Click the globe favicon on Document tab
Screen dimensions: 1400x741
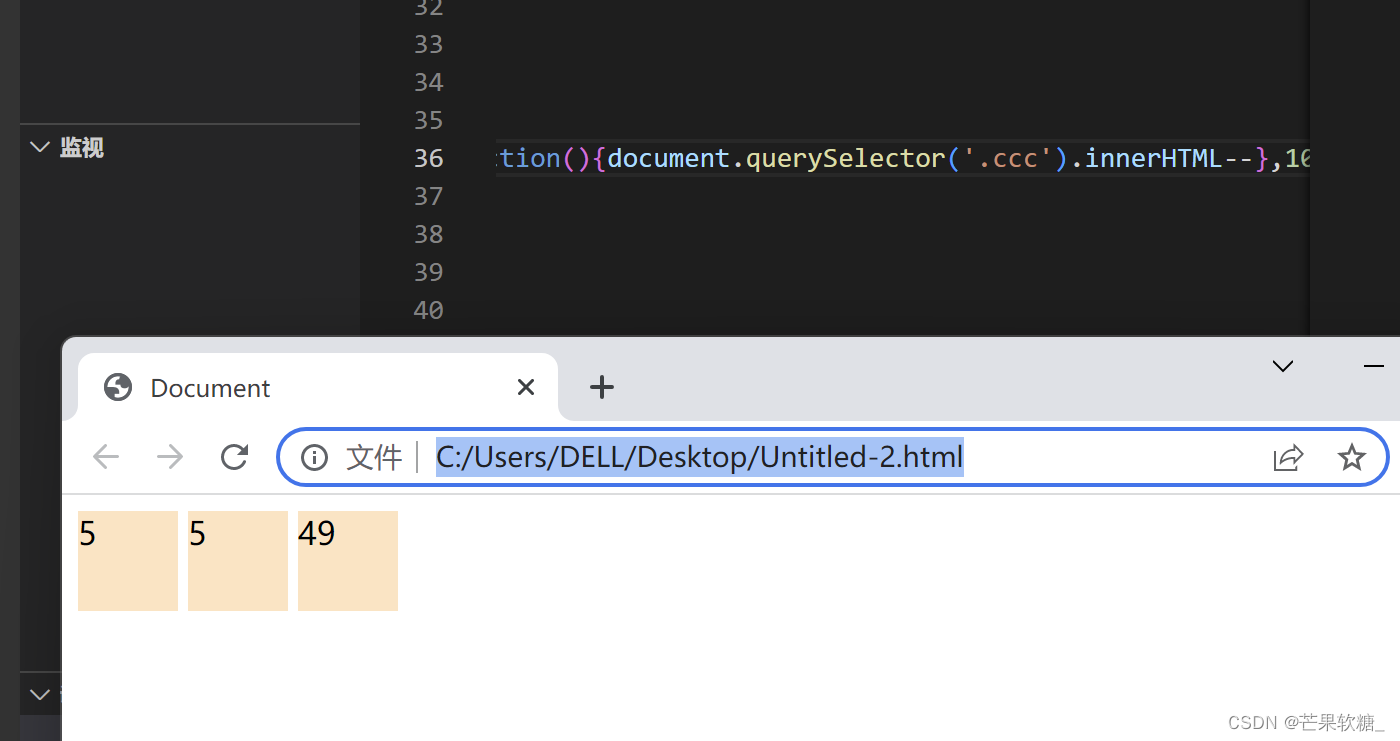pyautogui.click(x=118, y=387)
